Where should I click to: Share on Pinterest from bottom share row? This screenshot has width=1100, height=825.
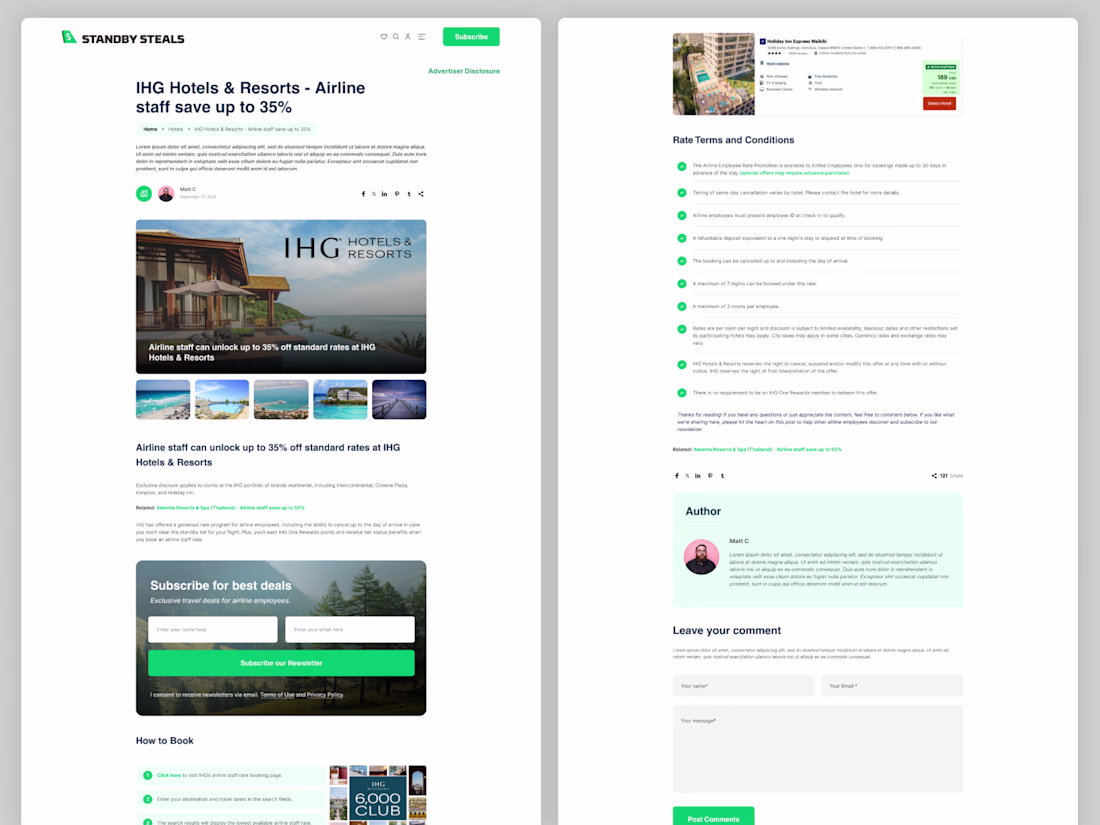(x=710, y=476)
